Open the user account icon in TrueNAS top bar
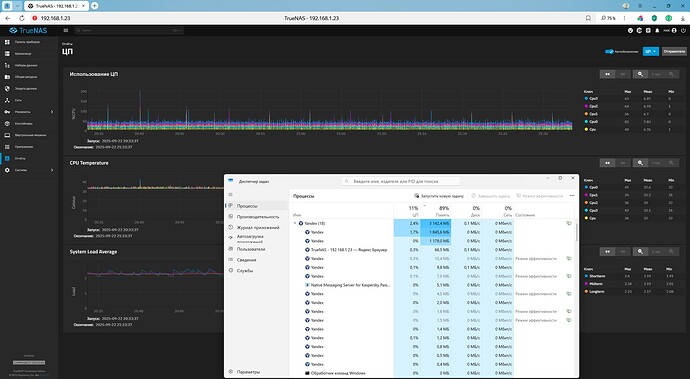This screenshot has height=379, width=690. click(674, 30)
